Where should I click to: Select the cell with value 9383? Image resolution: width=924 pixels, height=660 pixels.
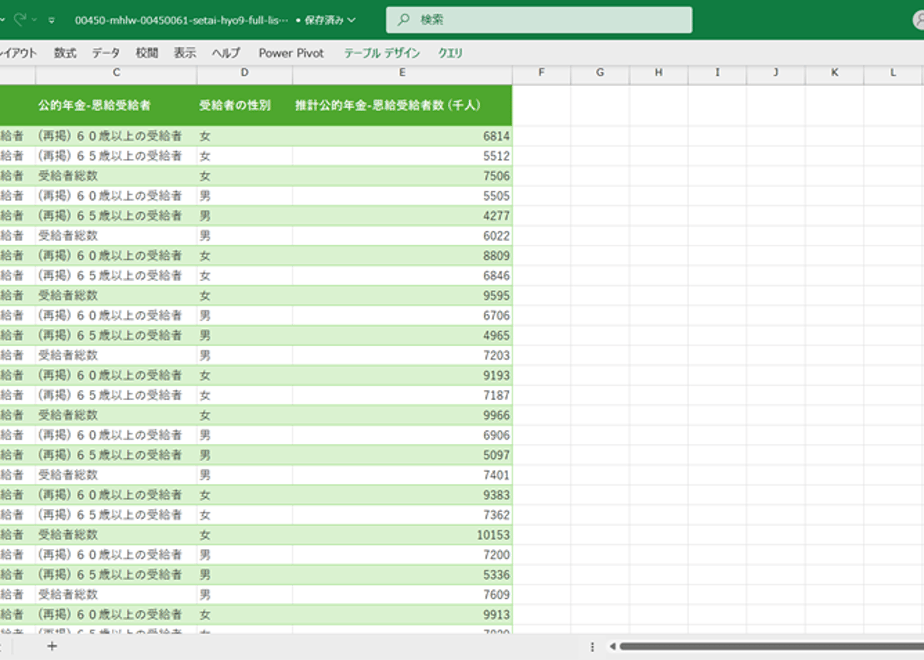pyautogui.click(x=402, y=495)
